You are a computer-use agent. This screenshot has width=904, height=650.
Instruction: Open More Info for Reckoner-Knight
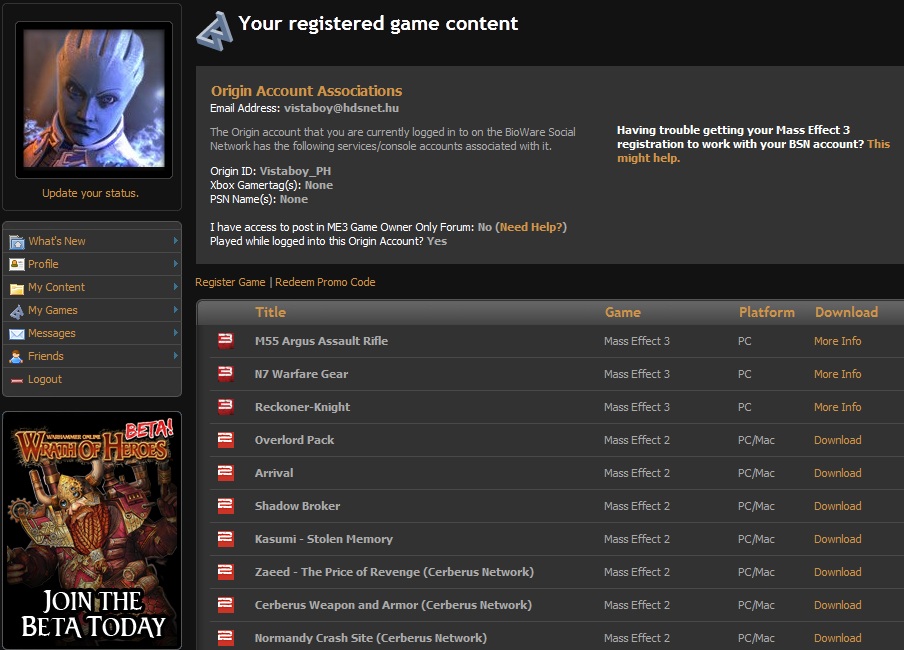pos(838,407)
